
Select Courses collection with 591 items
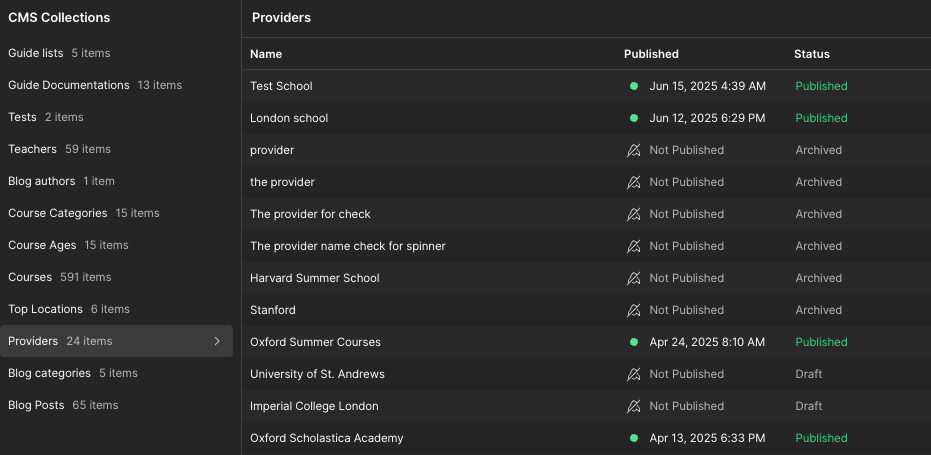116,277
